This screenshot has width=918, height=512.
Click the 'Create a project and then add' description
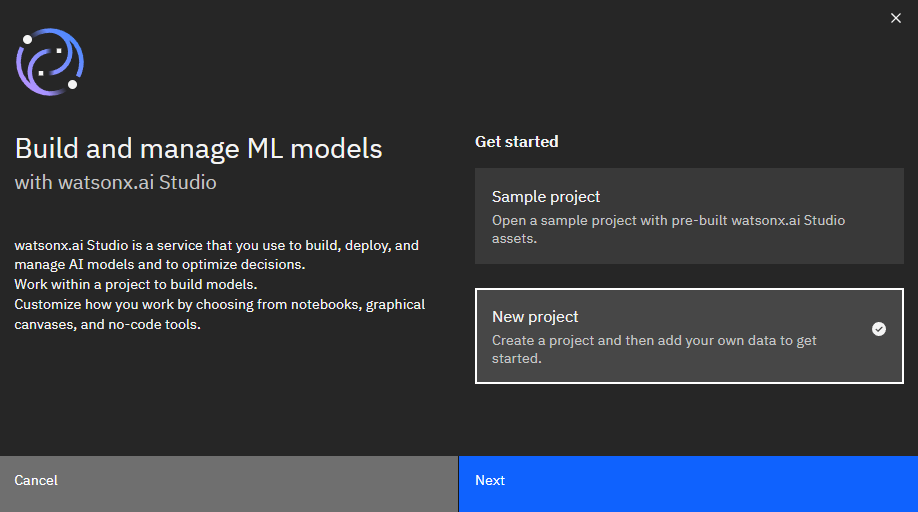click(654, 349)
